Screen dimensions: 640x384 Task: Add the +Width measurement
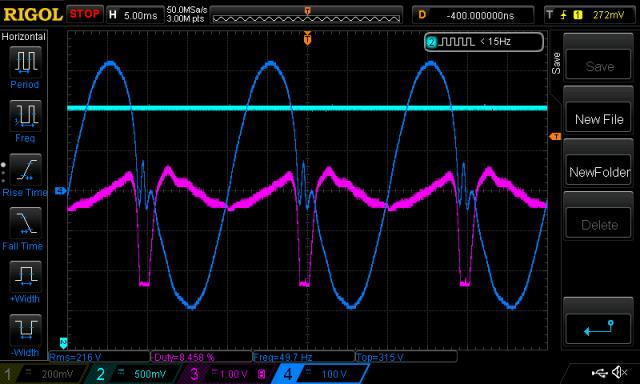coord(25,276)
